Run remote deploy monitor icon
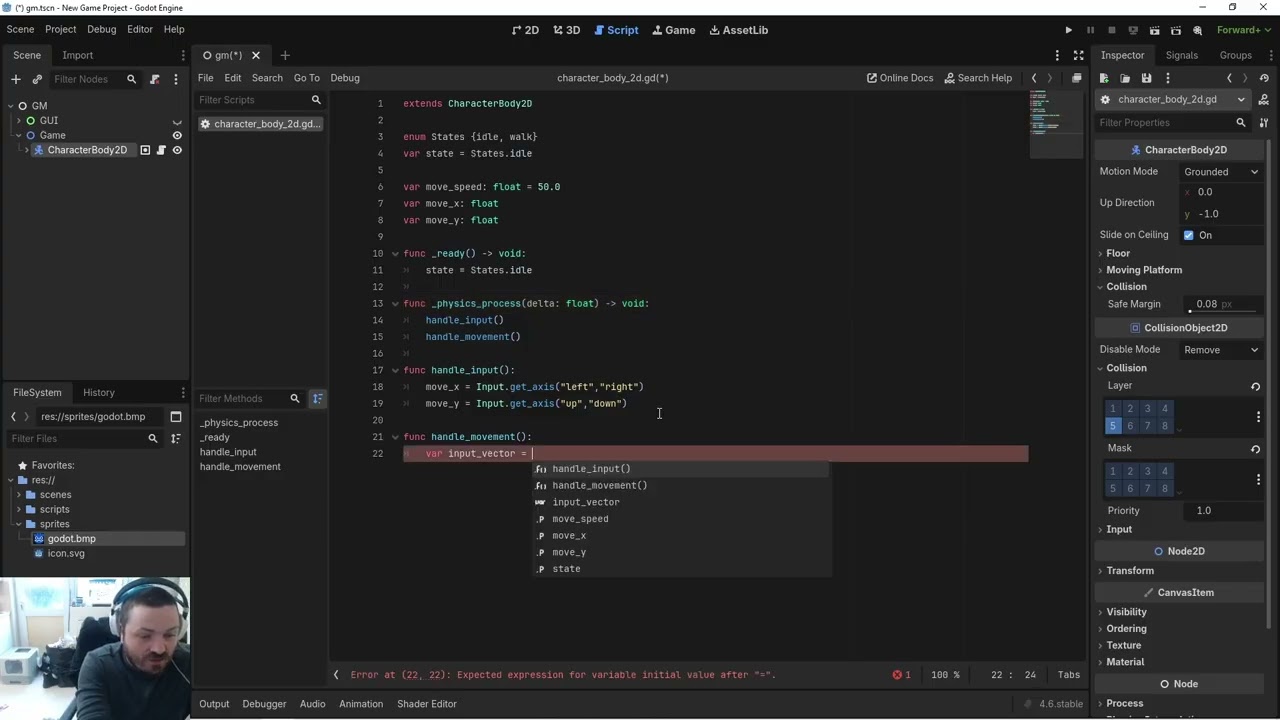This screenshot has width=1280, height=720. pyautogui.click(x=1133, y=30)
